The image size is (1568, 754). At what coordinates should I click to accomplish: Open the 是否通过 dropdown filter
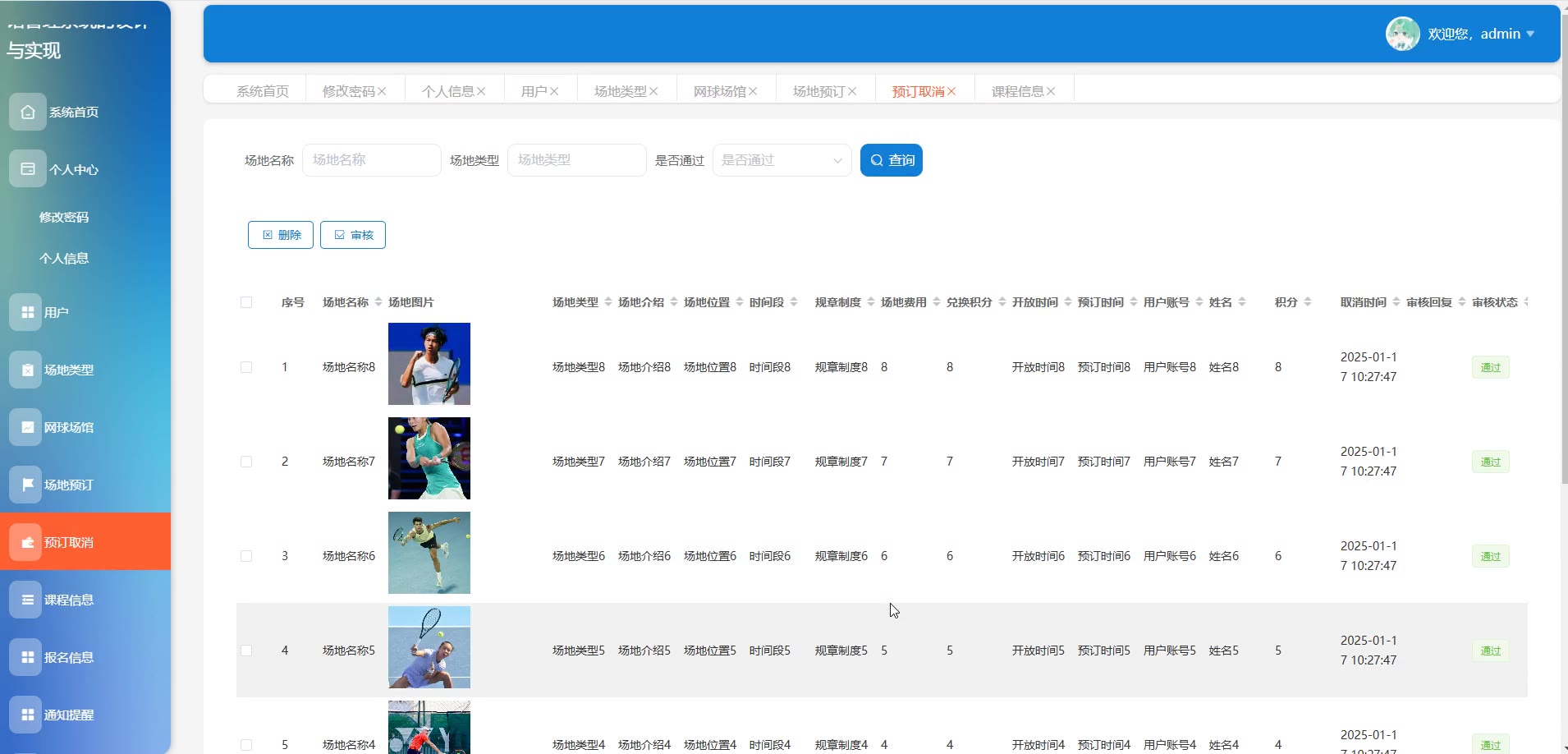coord(782,160)
